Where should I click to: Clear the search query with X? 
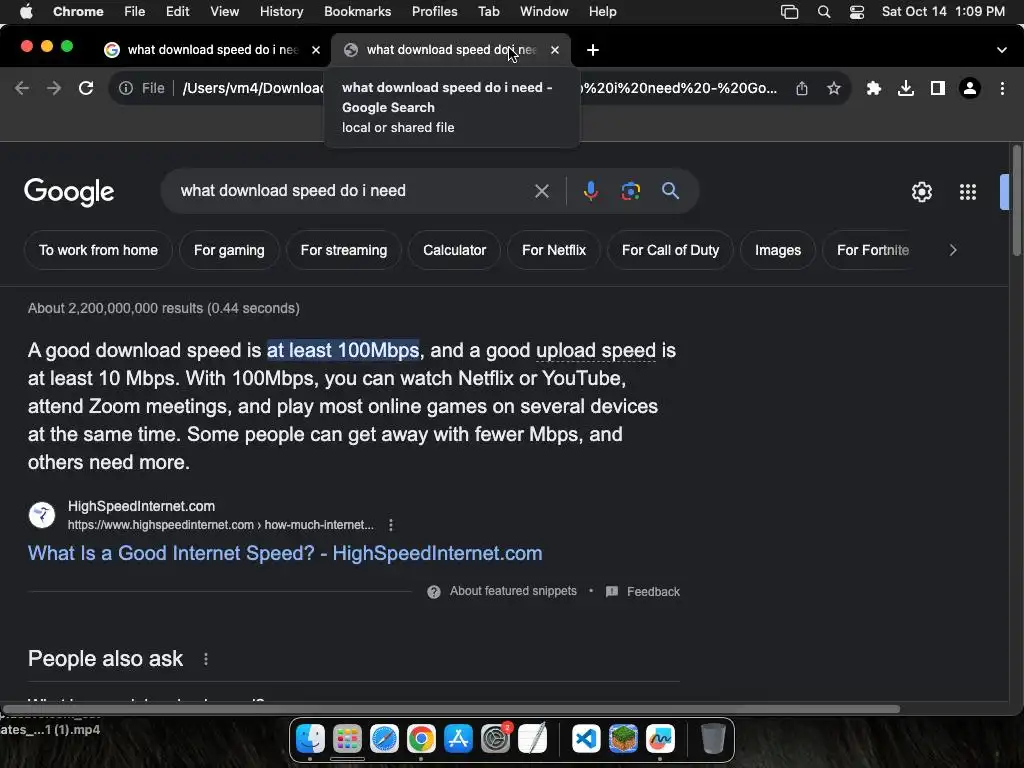(x=541, y=191)
